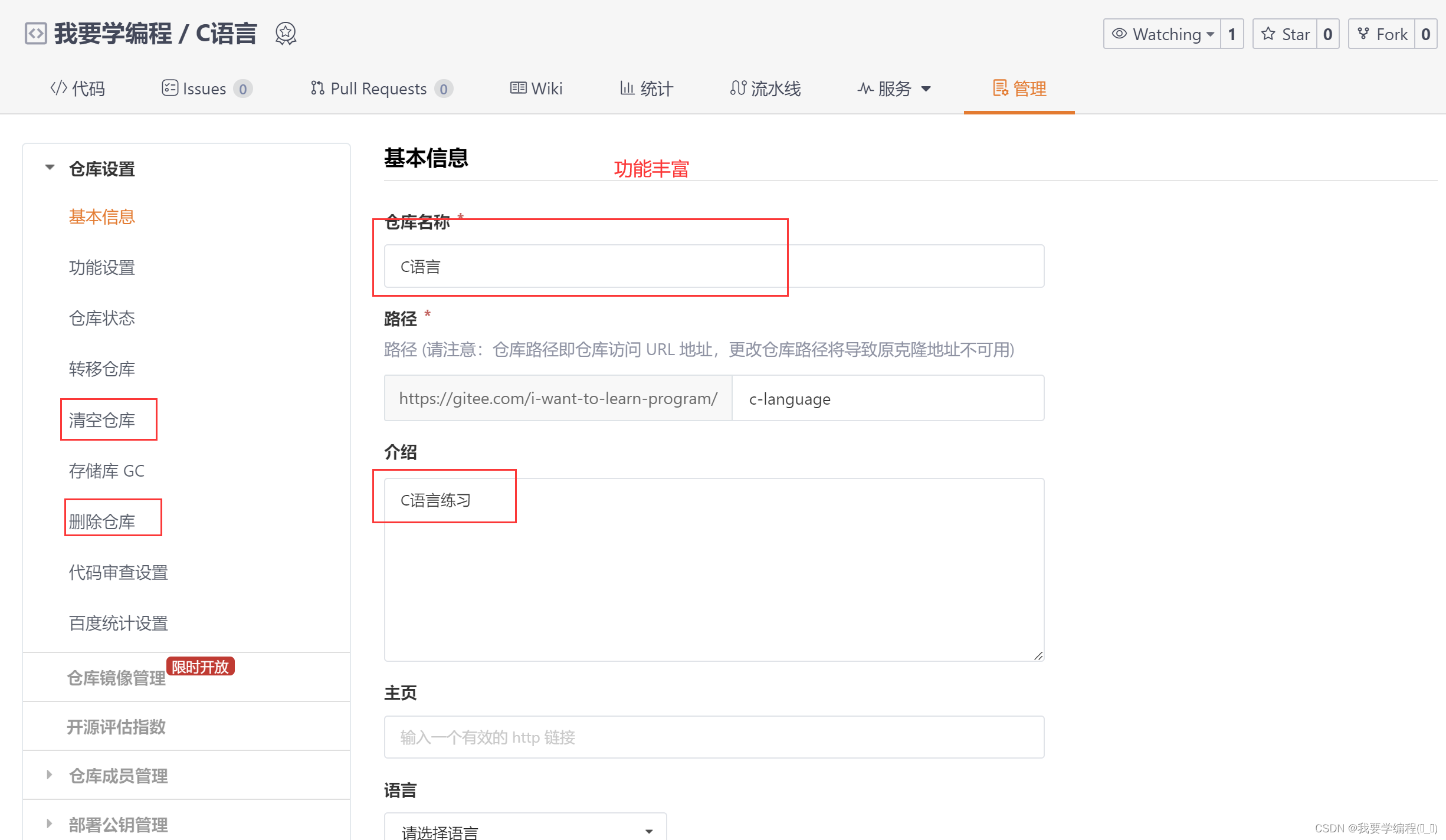1446x840 pixels.
Task: Expand the 部署公钥管理 section arrow
Action: pyautogui.click(x=50, y=823)
